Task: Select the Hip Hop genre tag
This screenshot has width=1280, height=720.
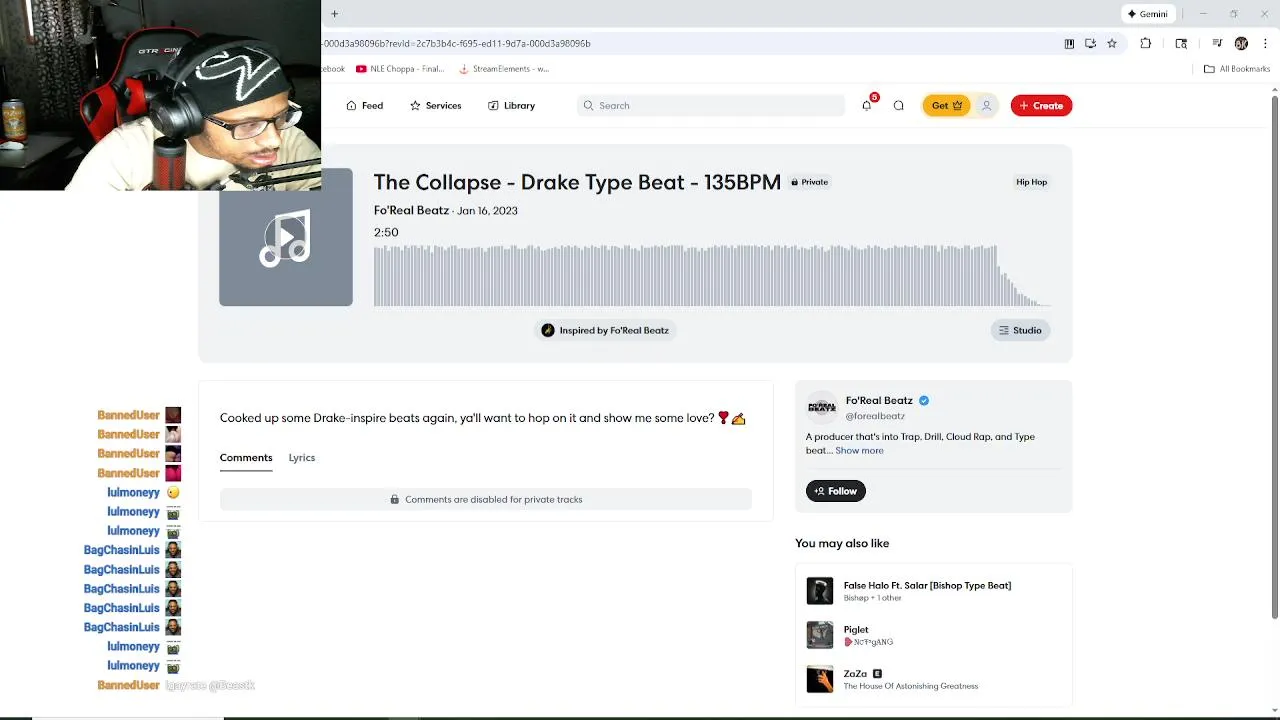Action: [x=1031, y=182]
